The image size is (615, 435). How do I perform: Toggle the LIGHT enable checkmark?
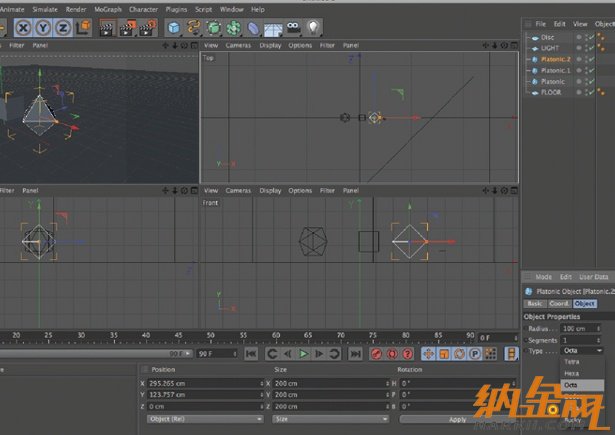591,48
